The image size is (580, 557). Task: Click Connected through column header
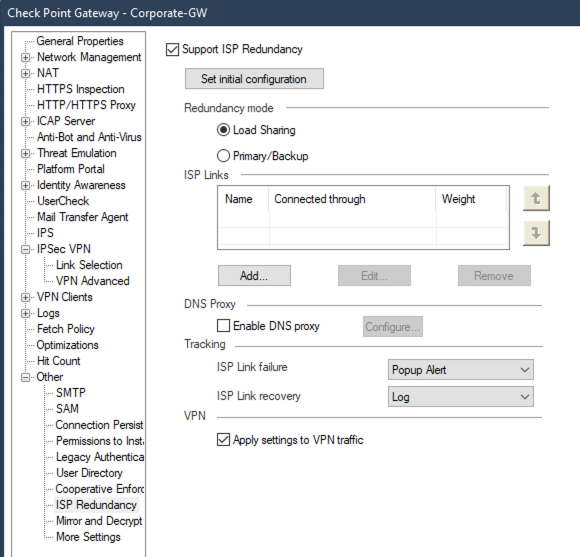(352, 199)
